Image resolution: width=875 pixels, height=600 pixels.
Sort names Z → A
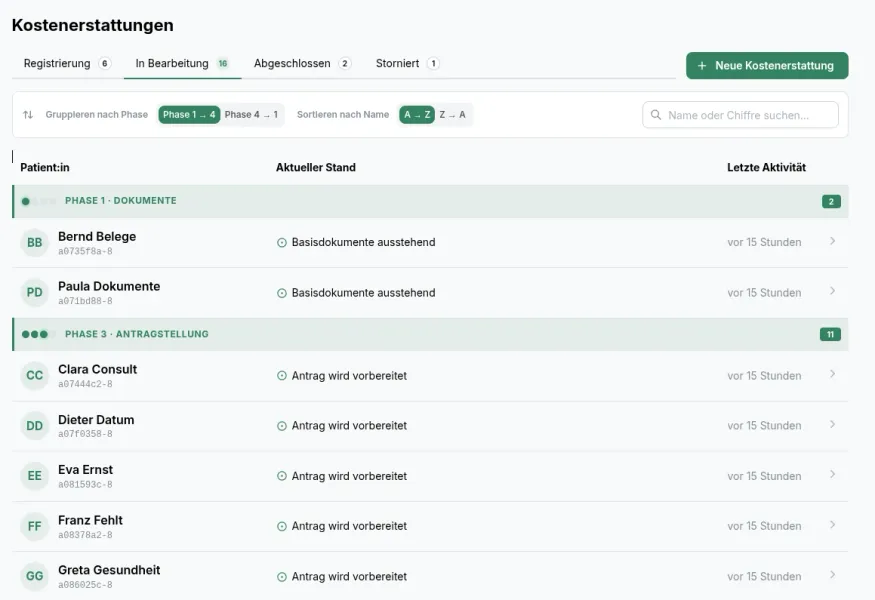click(x=453, y=114)
